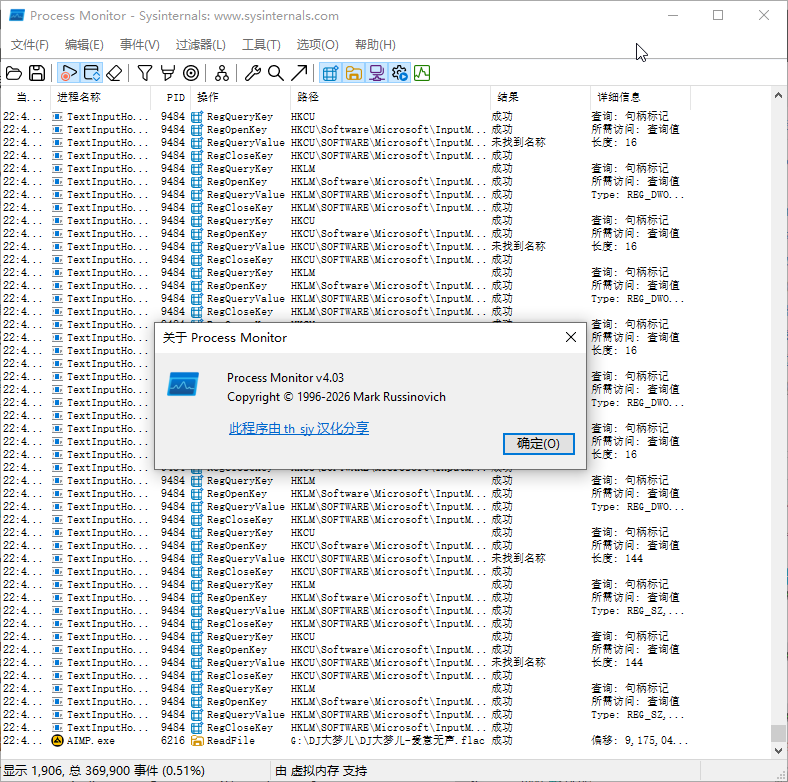Open the Highlight marker icon
The height and width of the screenshot is (782, 788).
pos(168,73)
